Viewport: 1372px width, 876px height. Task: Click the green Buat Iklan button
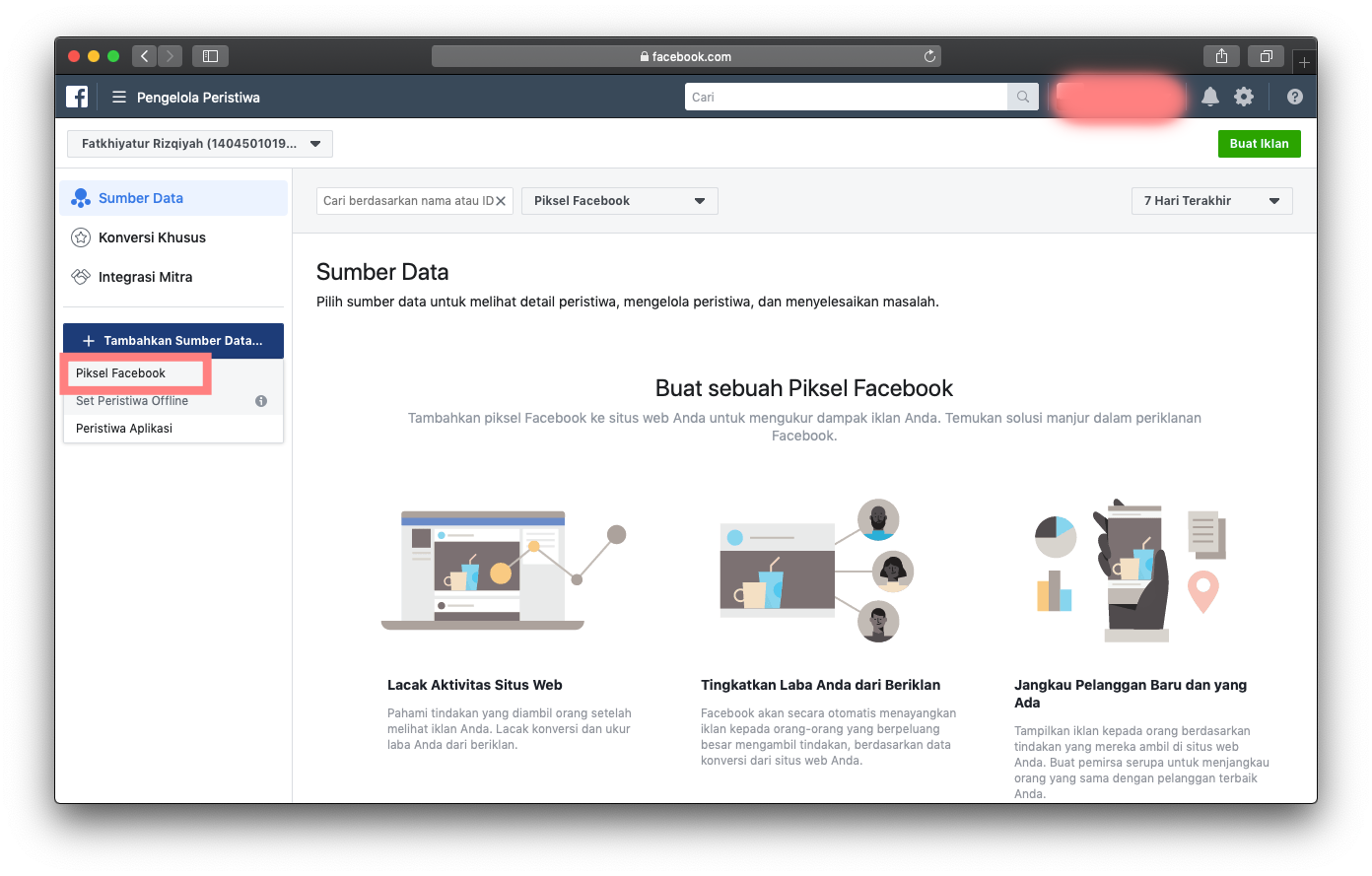tap(1260, 144)
